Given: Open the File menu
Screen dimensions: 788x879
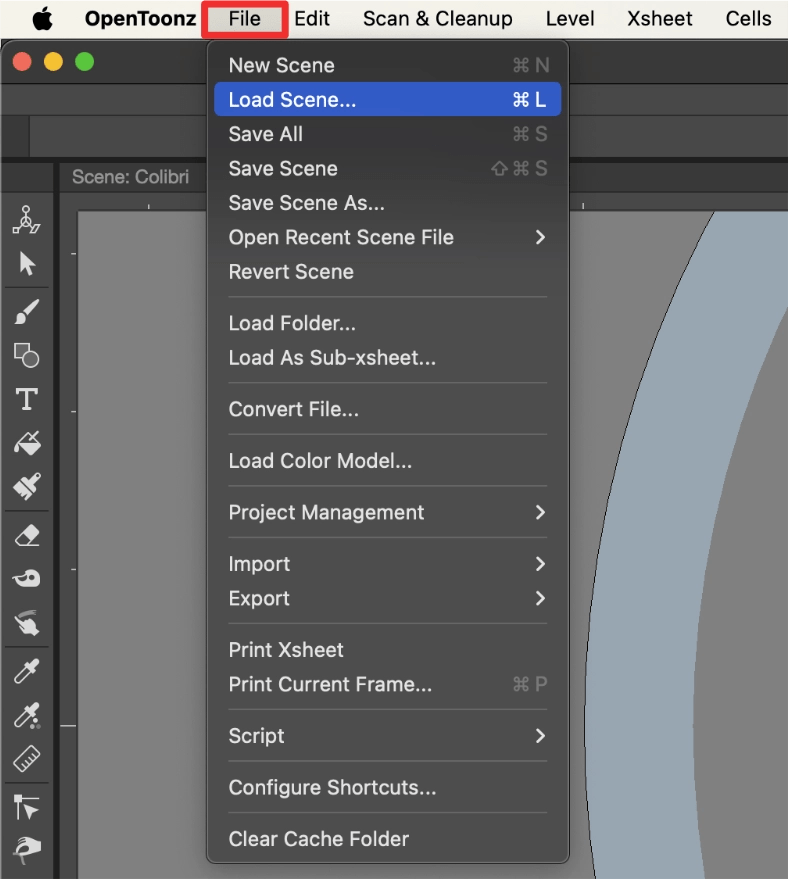Looking at the screenshot, I should 244,18.
